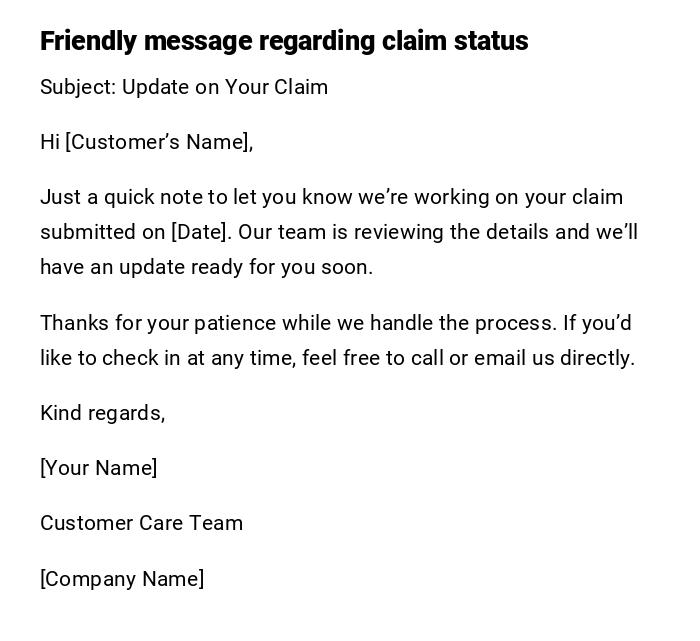Select the [Your Name] placeholder
The width and height of the screenshot is (700, 641).
[99, 468]
